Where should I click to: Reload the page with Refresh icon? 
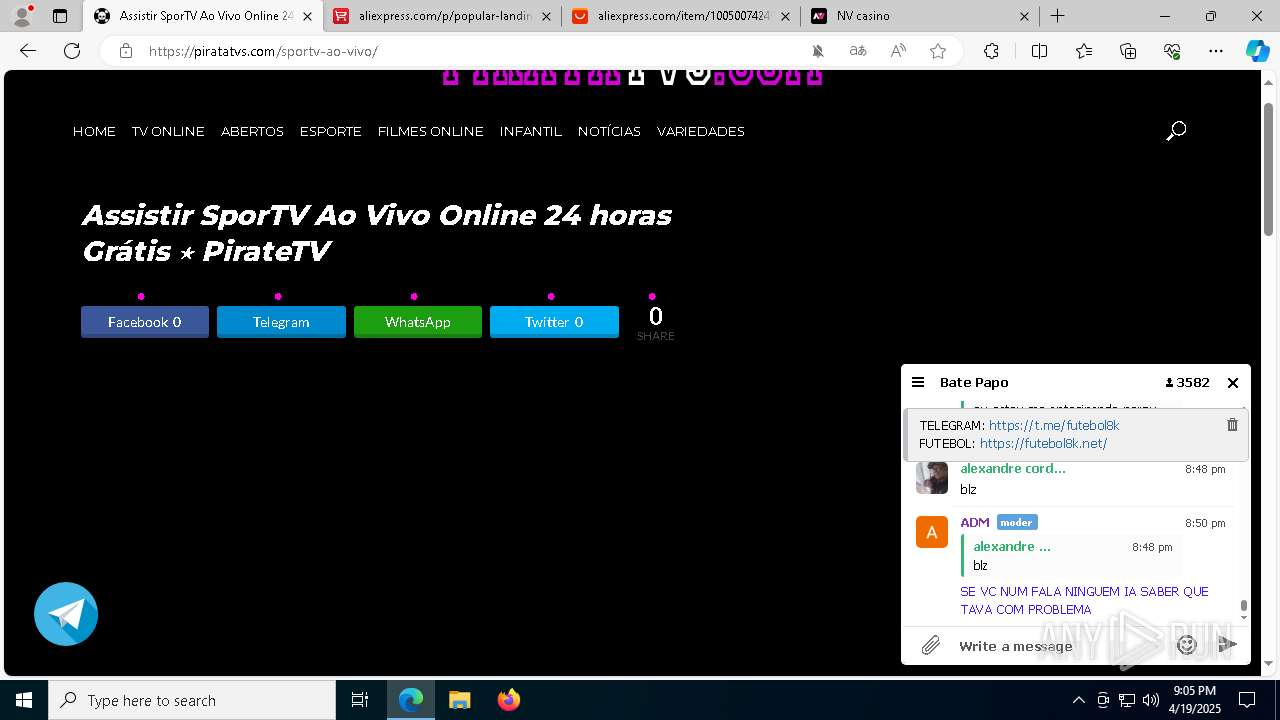(72, 51)
